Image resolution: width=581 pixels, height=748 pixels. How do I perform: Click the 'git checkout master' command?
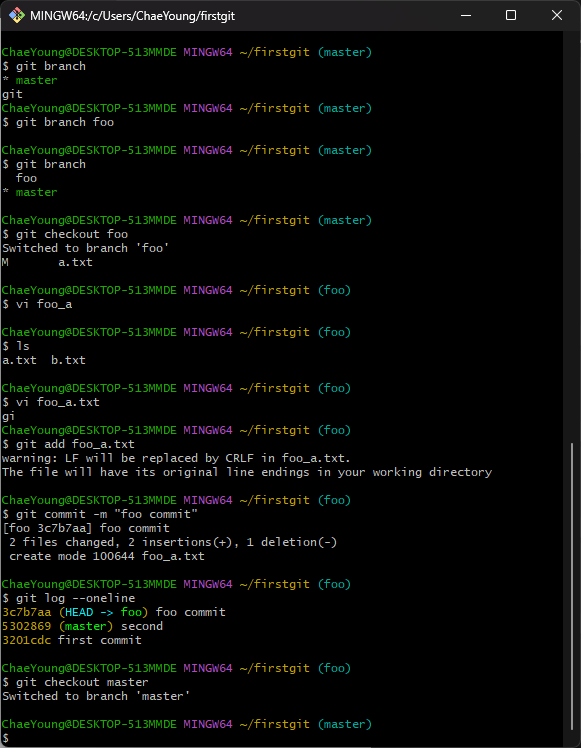[x=75, y=682]
